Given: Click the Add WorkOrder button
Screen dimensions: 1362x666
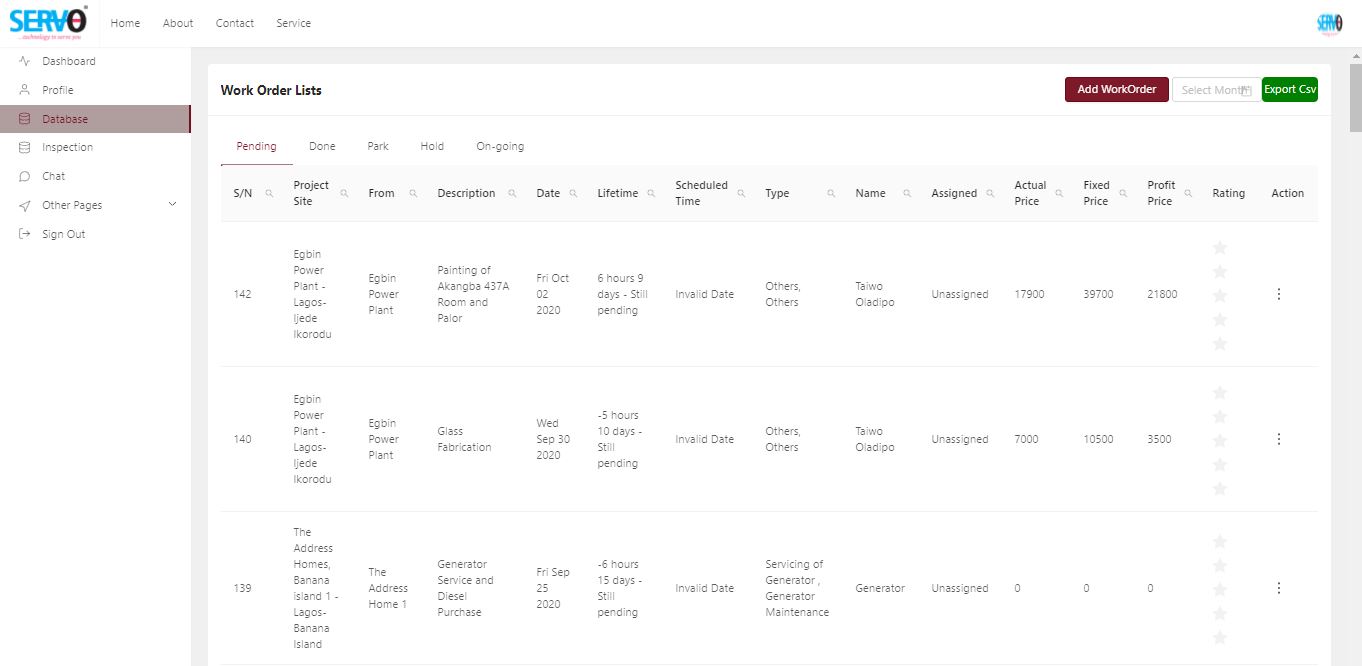Looking at the screenshot, I should (1116, 89).
